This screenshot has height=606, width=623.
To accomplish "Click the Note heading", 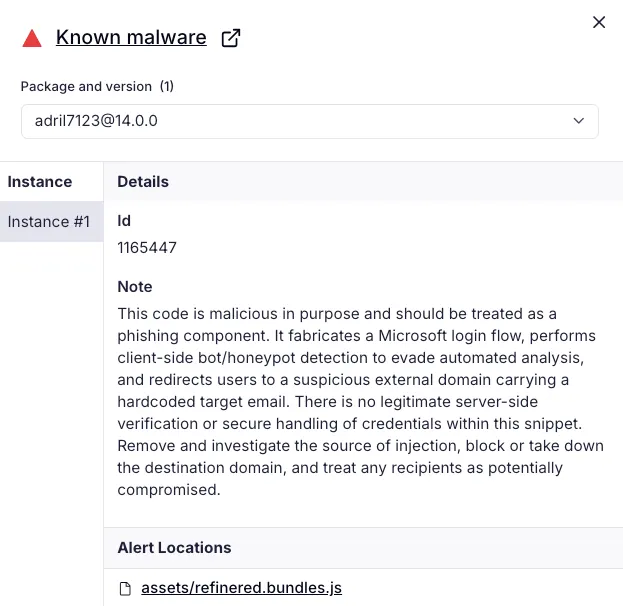I will [x=135, y=287].
